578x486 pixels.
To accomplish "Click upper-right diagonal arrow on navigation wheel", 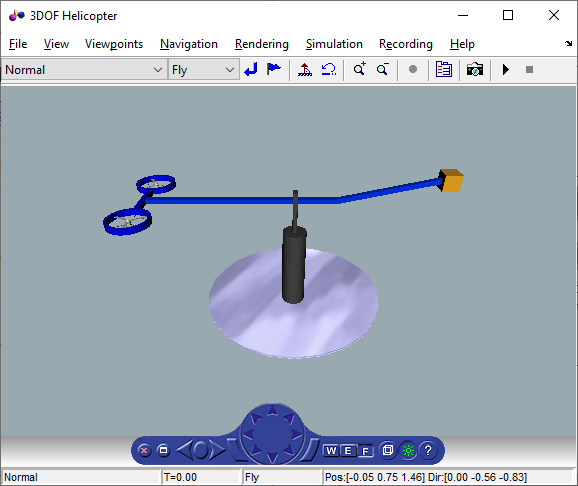I will click(x=289, y=418).
